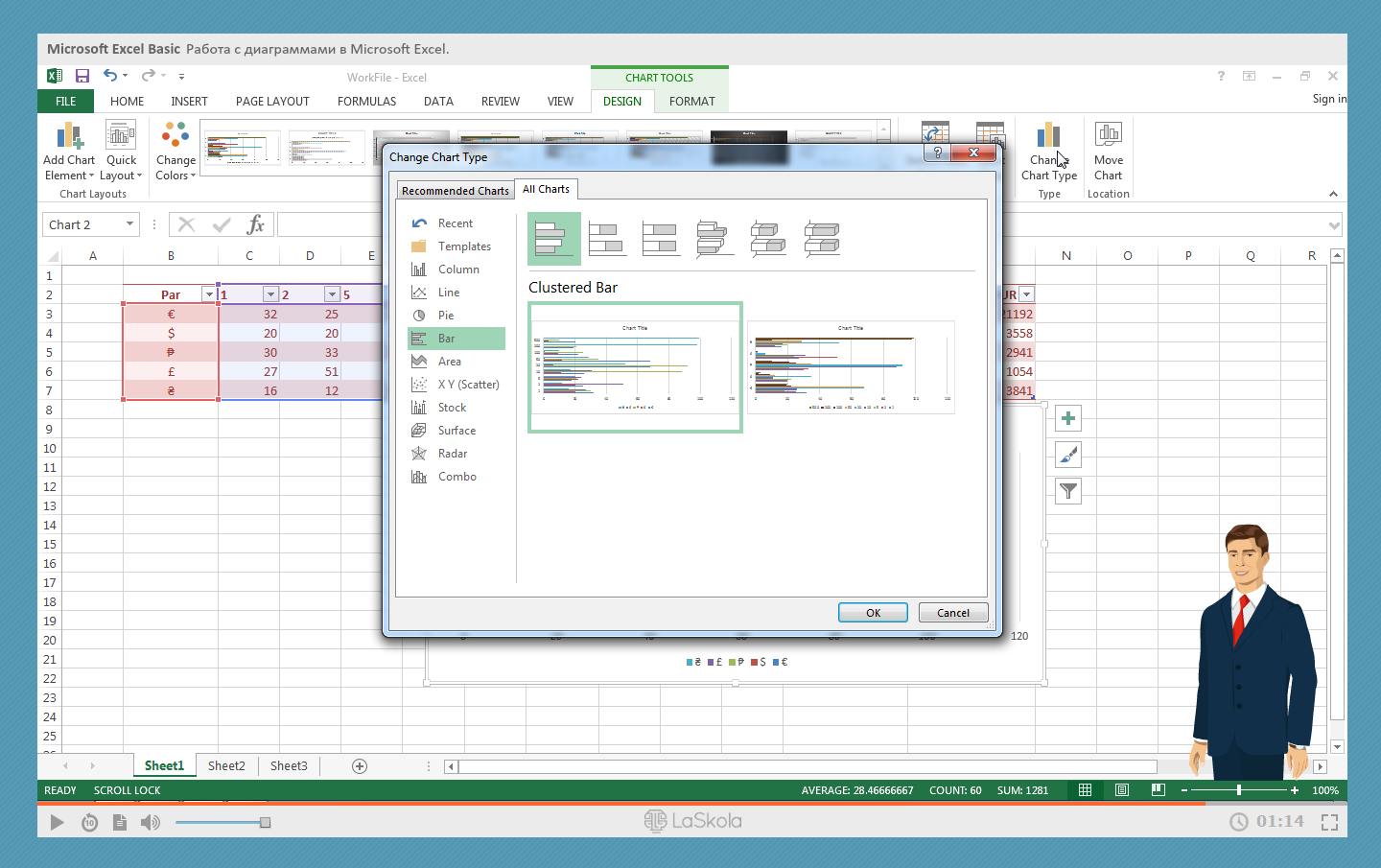Screen dimensions: 1381x868
Task: Click the Chart Elements plus icon
Action: pos(1067,418)
